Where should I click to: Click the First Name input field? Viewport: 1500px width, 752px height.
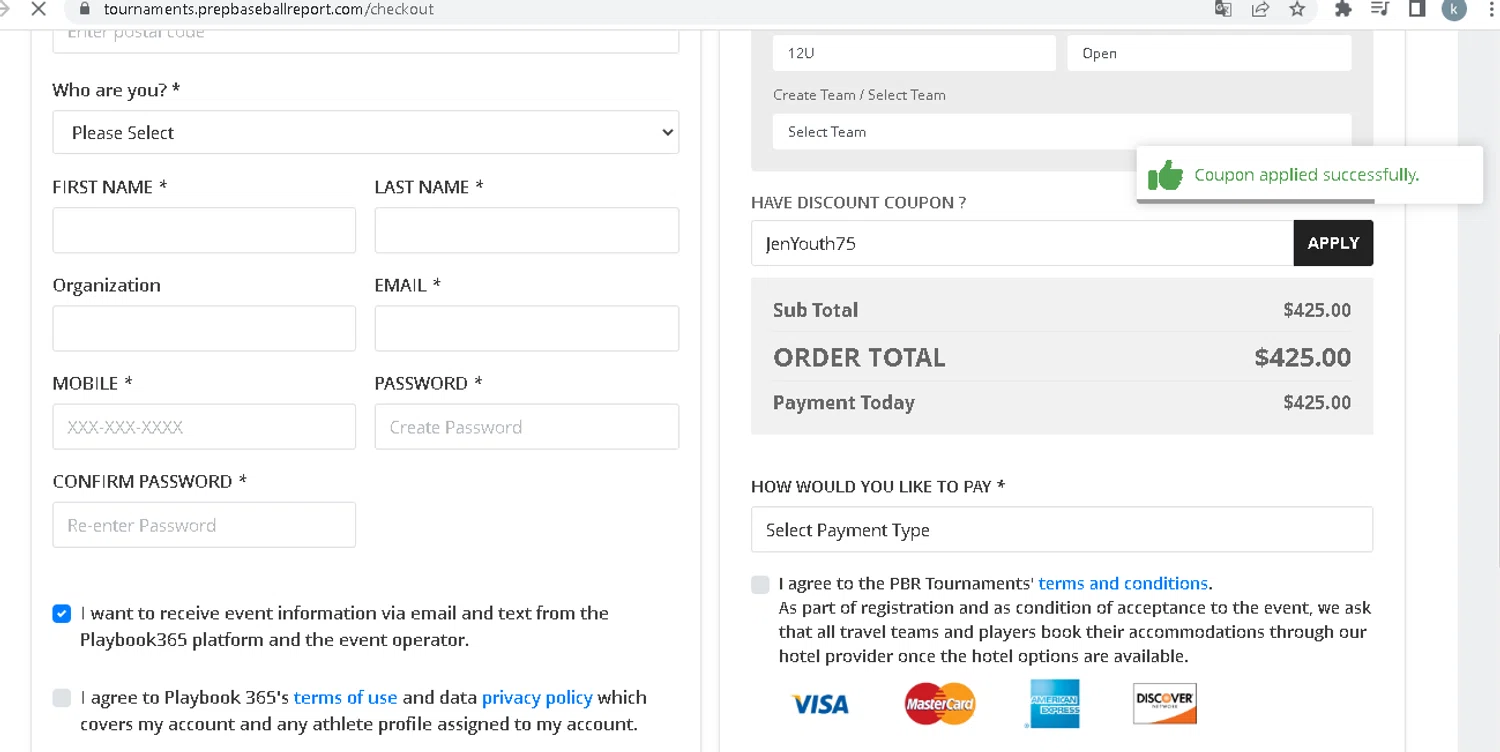point(204,230)
